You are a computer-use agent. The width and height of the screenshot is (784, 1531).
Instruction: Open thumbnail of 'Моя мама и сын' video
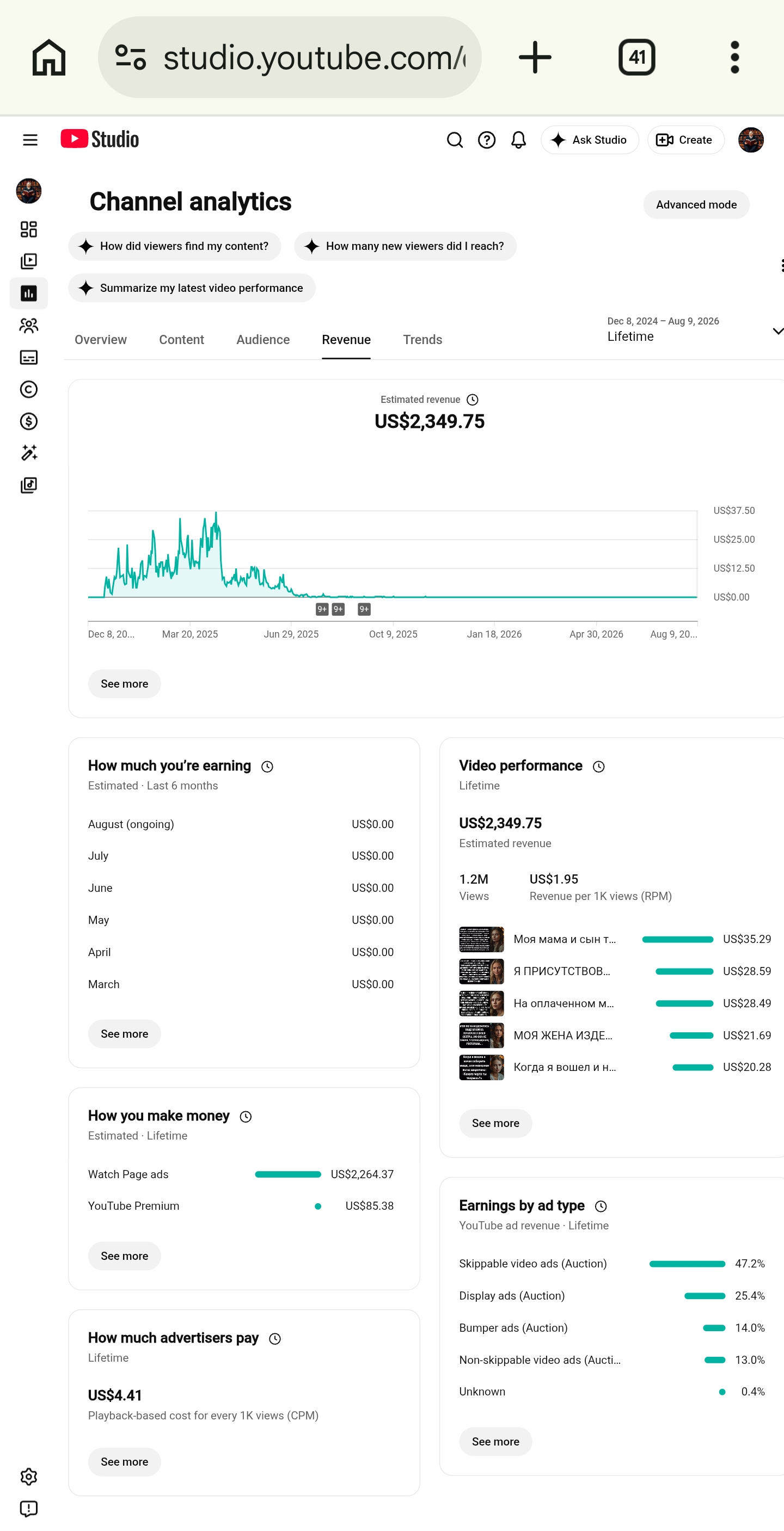point(481,939)
